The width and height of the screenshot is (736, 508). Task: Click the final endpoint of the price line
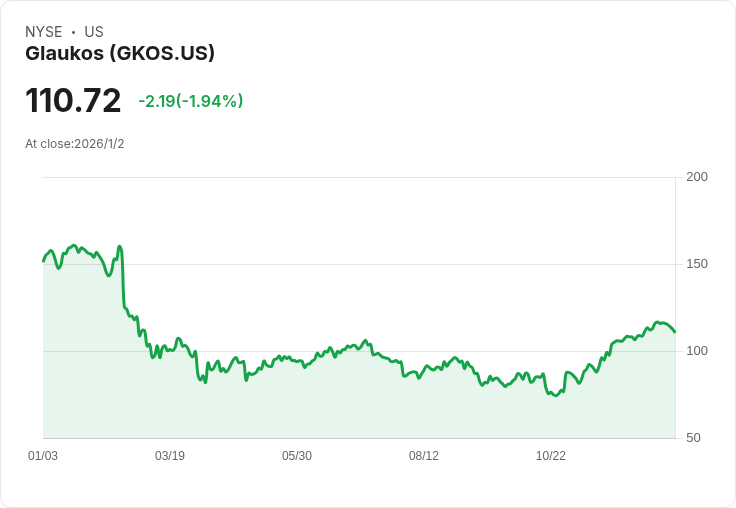click(x=675, y=331)
